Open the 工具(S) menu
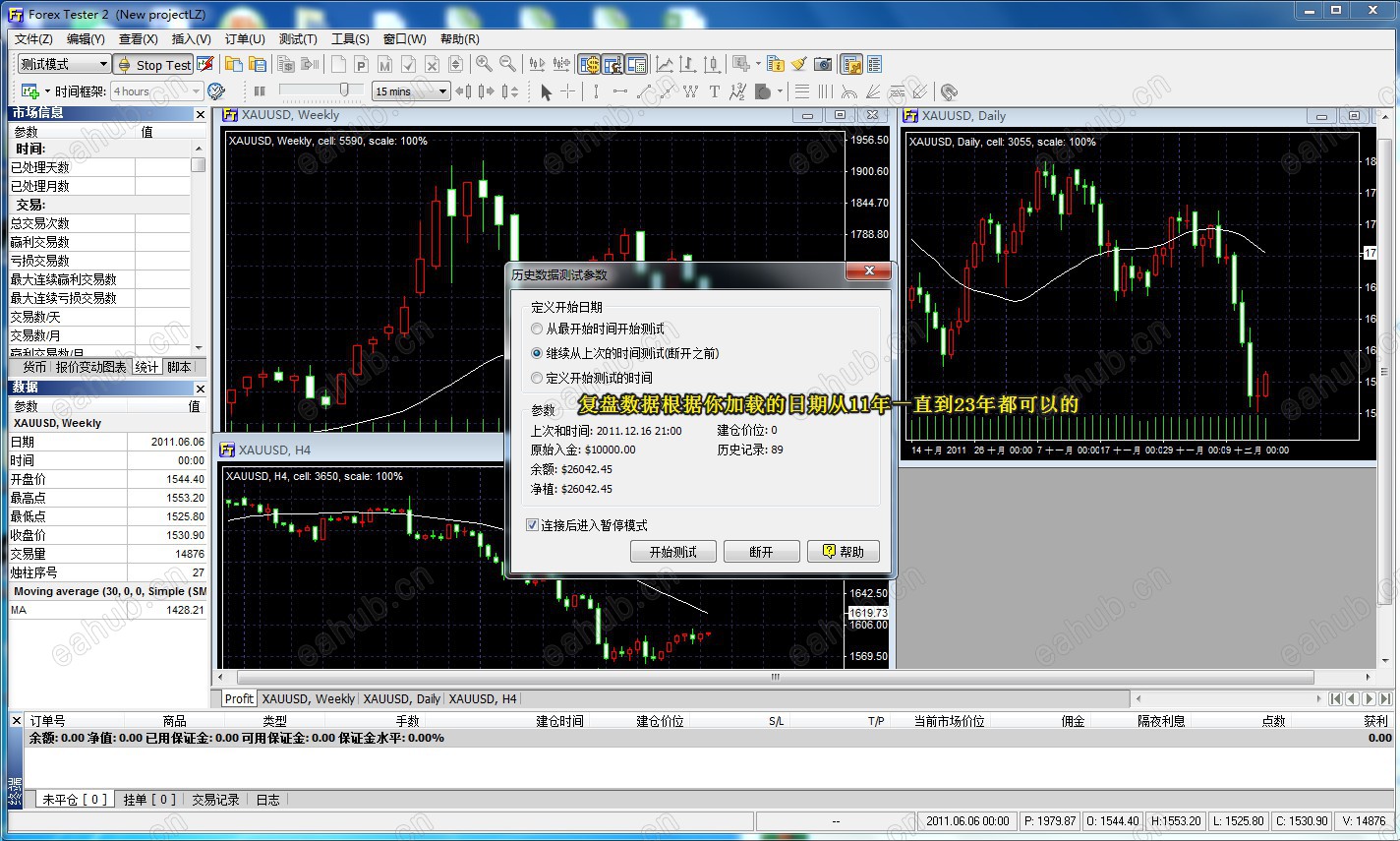Screen dimensions: 1400x841 pyautogui.click(x=350, y=39)
